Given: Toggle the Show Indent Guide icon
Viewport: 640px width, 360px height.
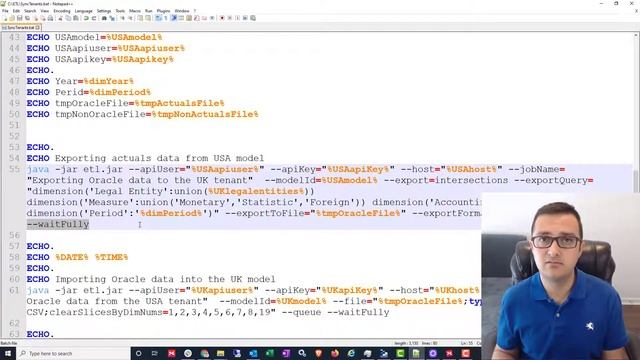Looking at the screenshot, I should click(x=174, y=18).
